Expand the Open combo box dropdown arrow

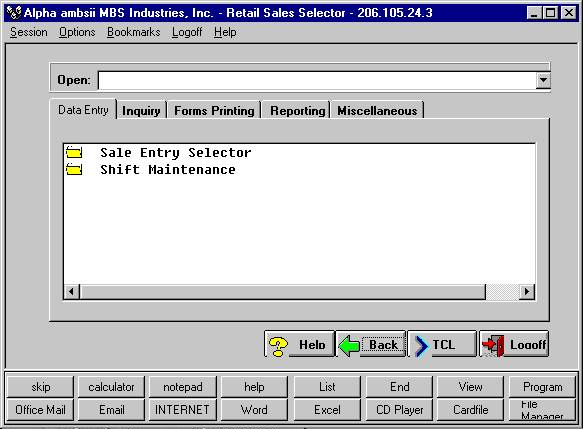(543, 80)
